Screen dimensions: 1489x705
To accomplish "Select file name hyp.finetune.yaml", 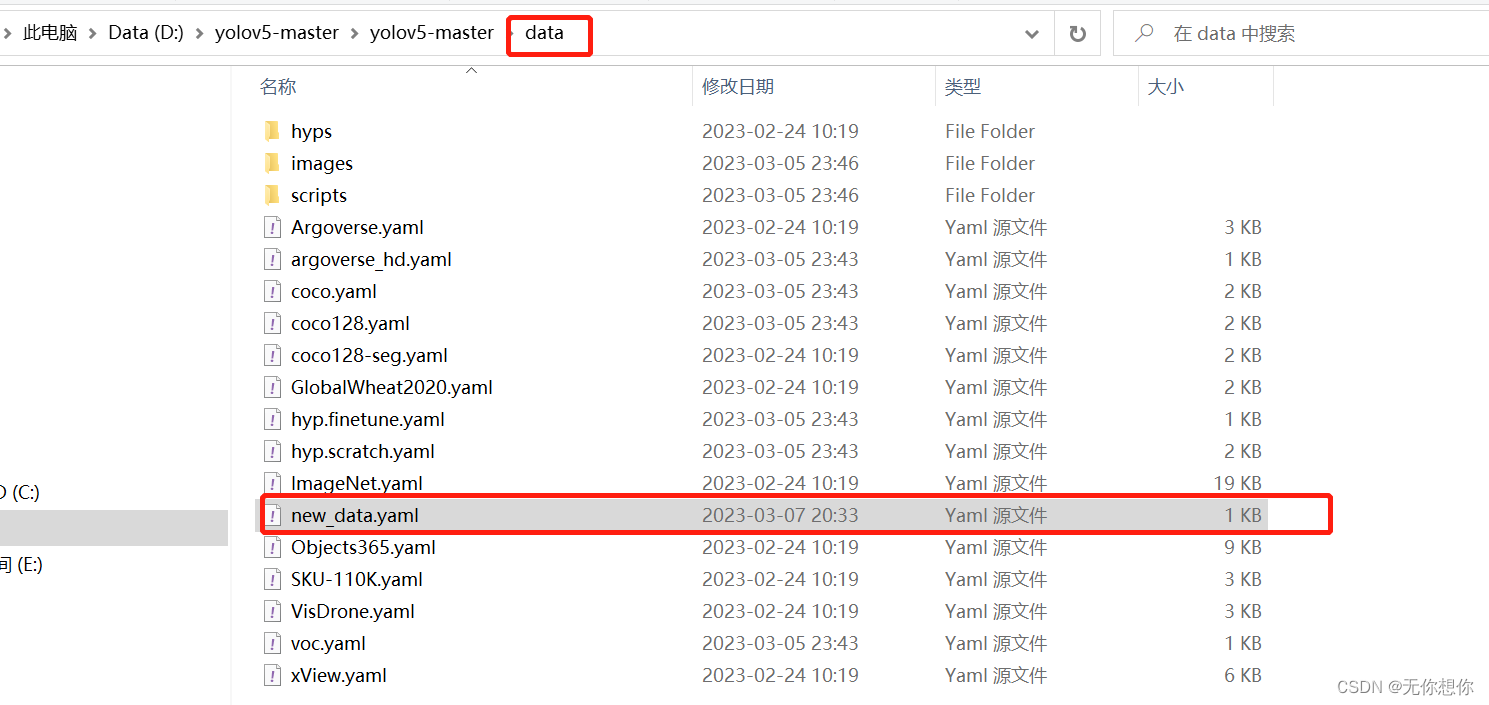I will pyautogui.click(x=368, y=419).
